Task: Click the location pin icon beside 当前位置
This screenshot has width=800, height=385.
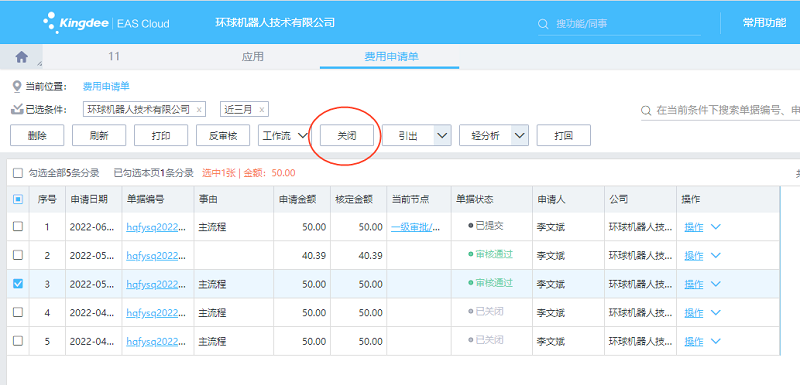Action: click(x=17, y=86)
